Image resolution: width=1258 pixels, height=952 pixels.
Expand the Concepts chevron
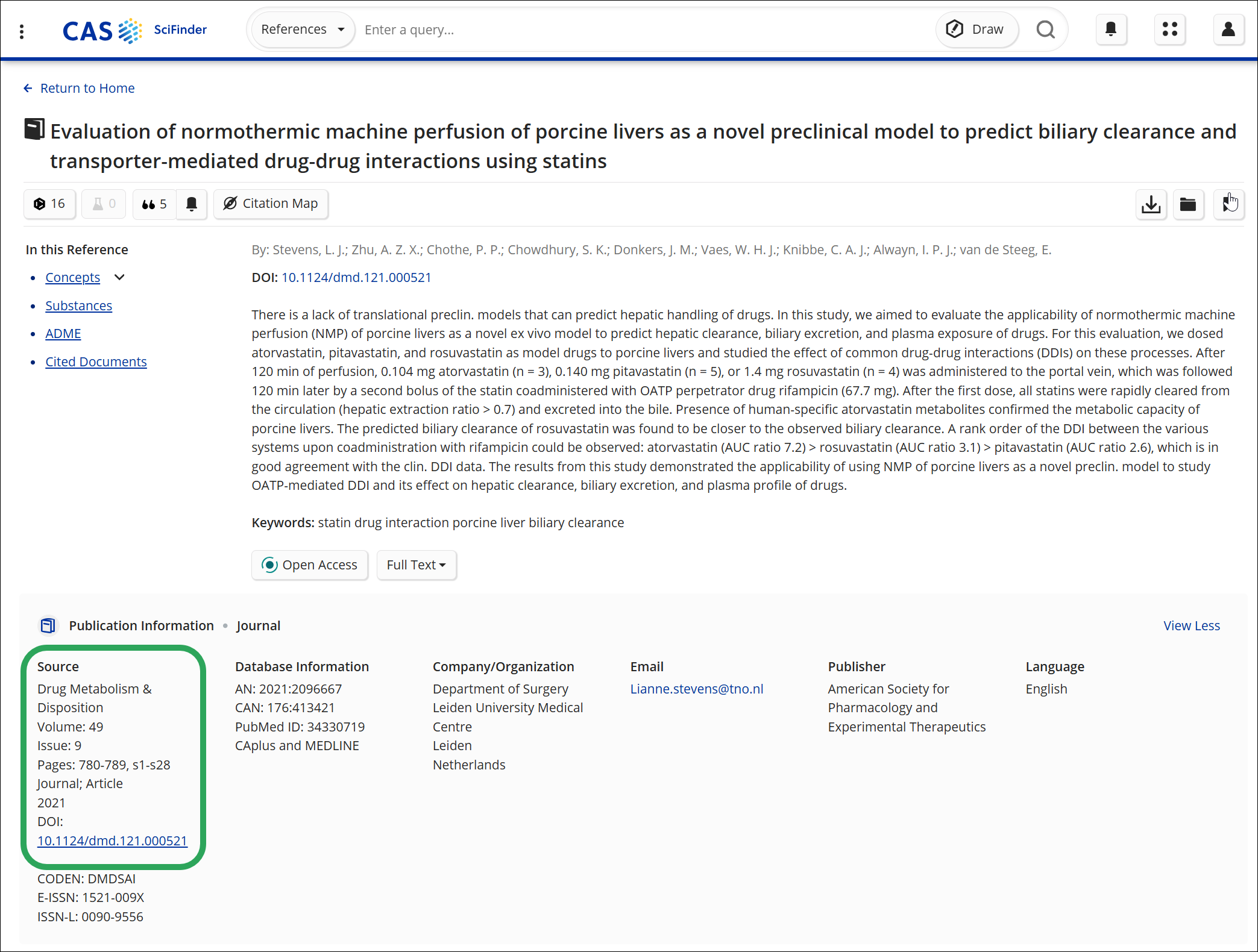click(119, 277)
